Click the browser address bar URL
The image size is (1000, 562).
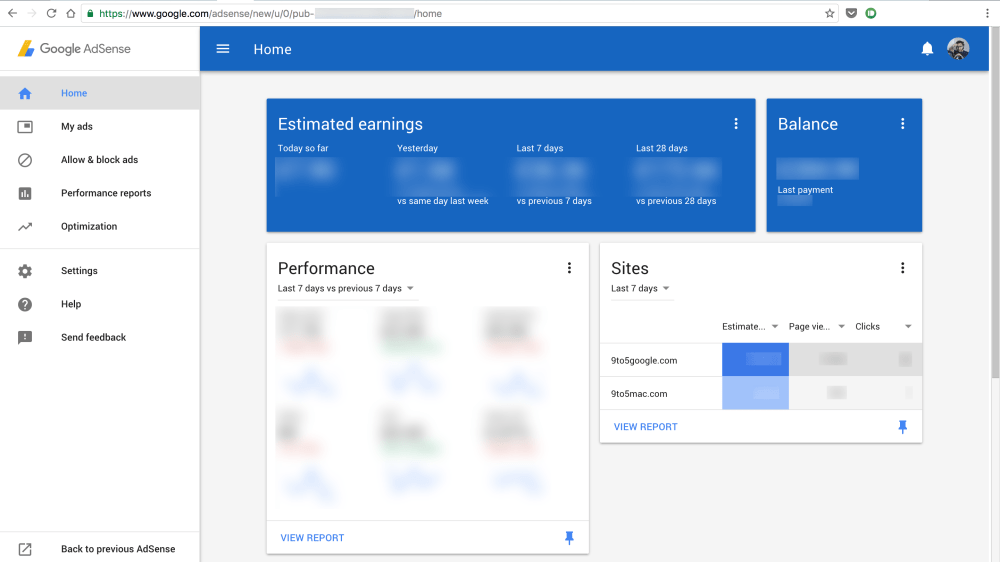tap(450, 14)
